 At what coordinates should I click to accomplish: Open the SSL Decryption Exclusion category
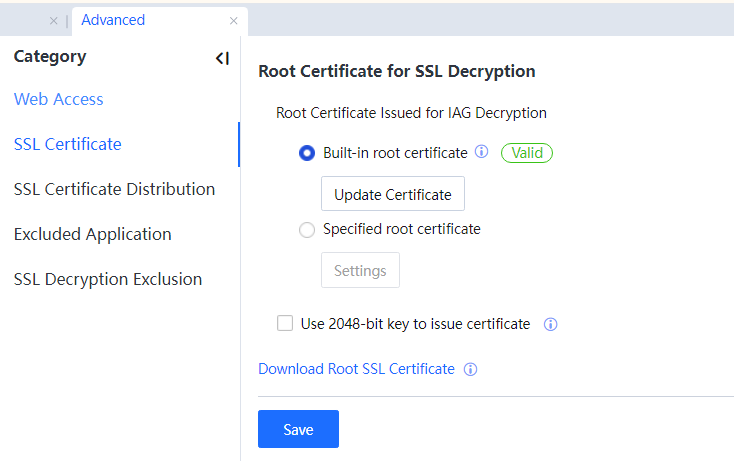click(108, 279)
